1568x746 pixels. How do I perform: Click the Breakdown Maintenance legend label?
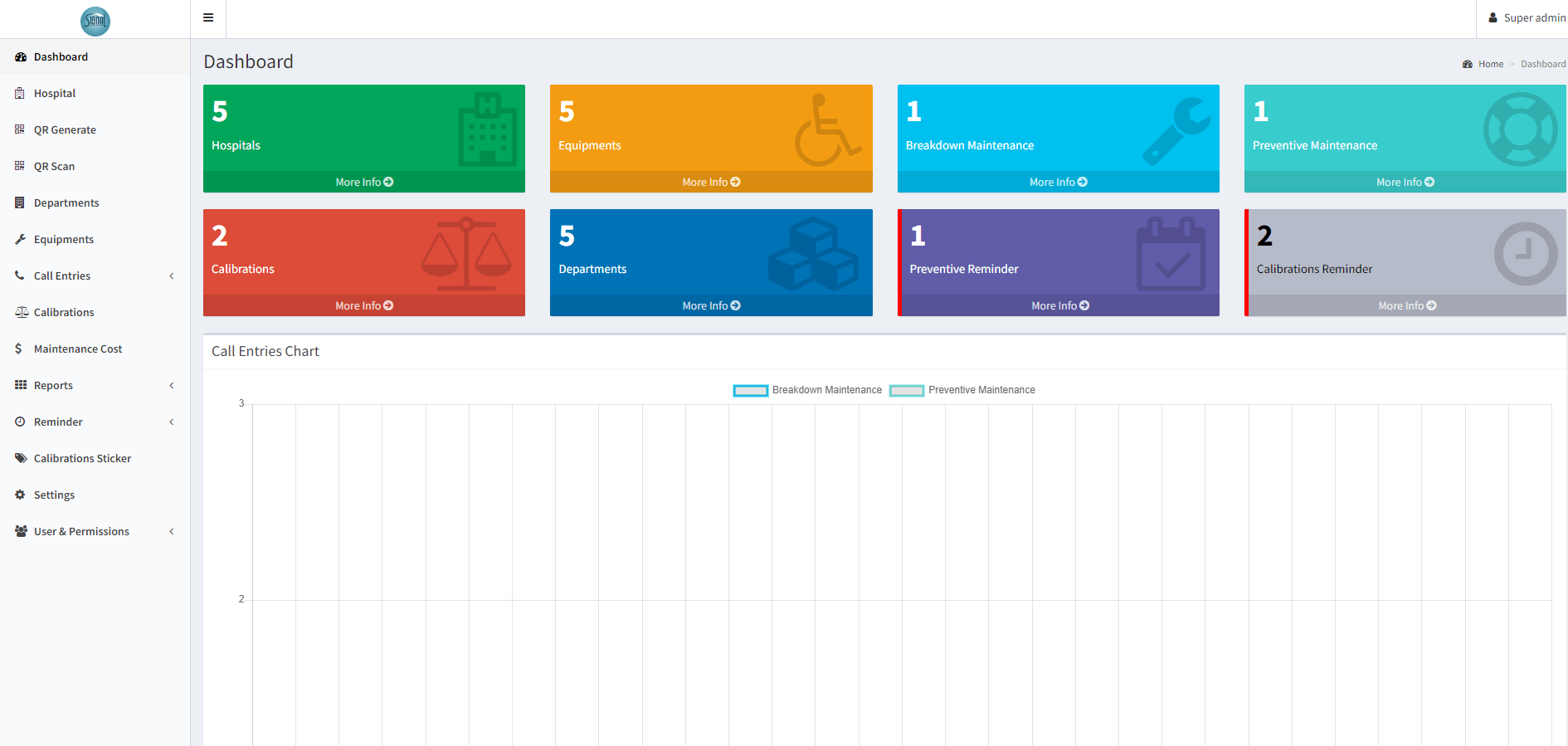point(827,390)
